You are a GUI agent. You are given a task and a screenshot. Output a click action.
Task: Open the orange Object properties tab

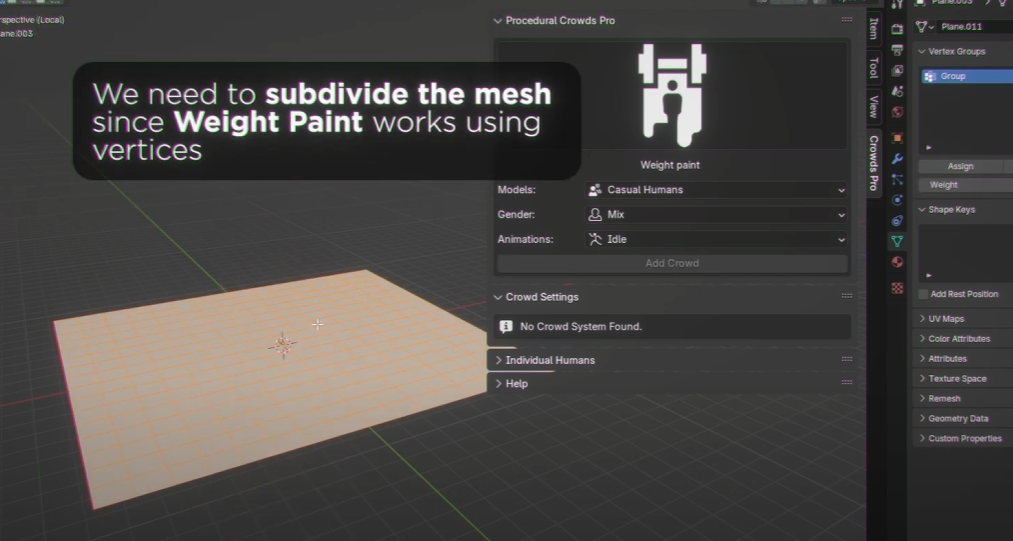(x=897, y=138)
